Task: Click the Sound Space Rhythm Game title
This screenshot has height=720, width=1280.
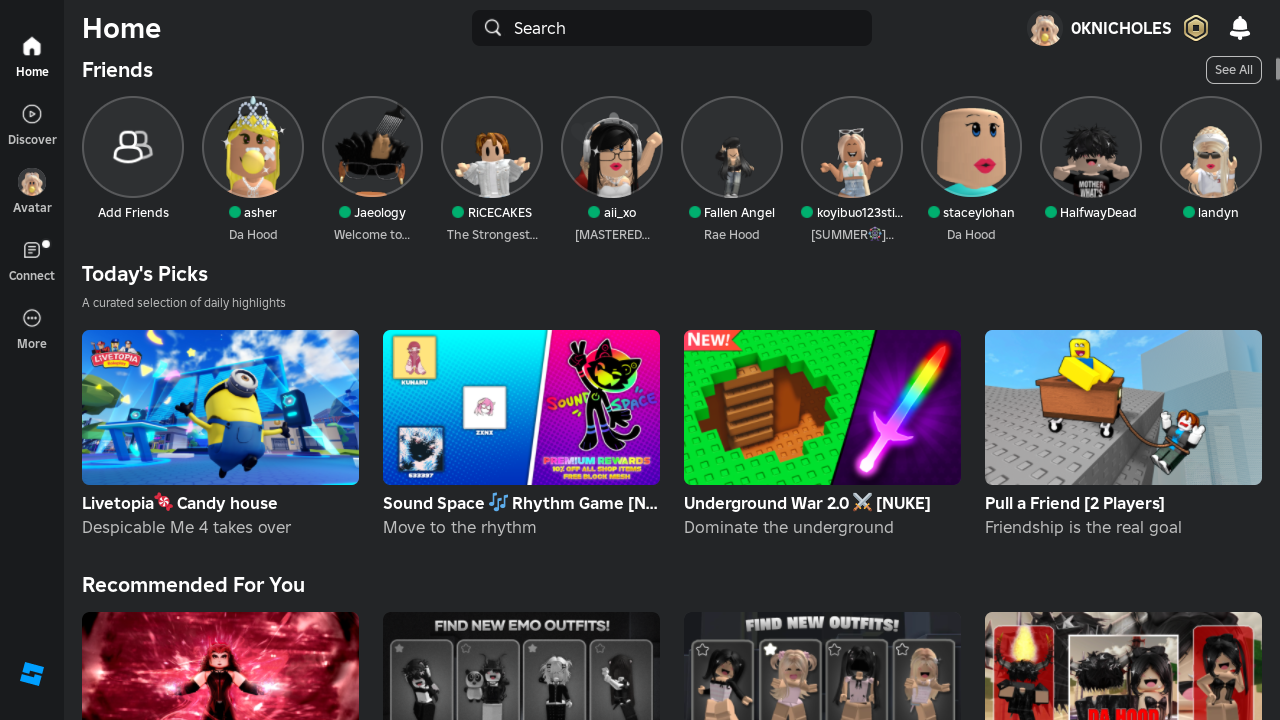Action: click(520, 503)
